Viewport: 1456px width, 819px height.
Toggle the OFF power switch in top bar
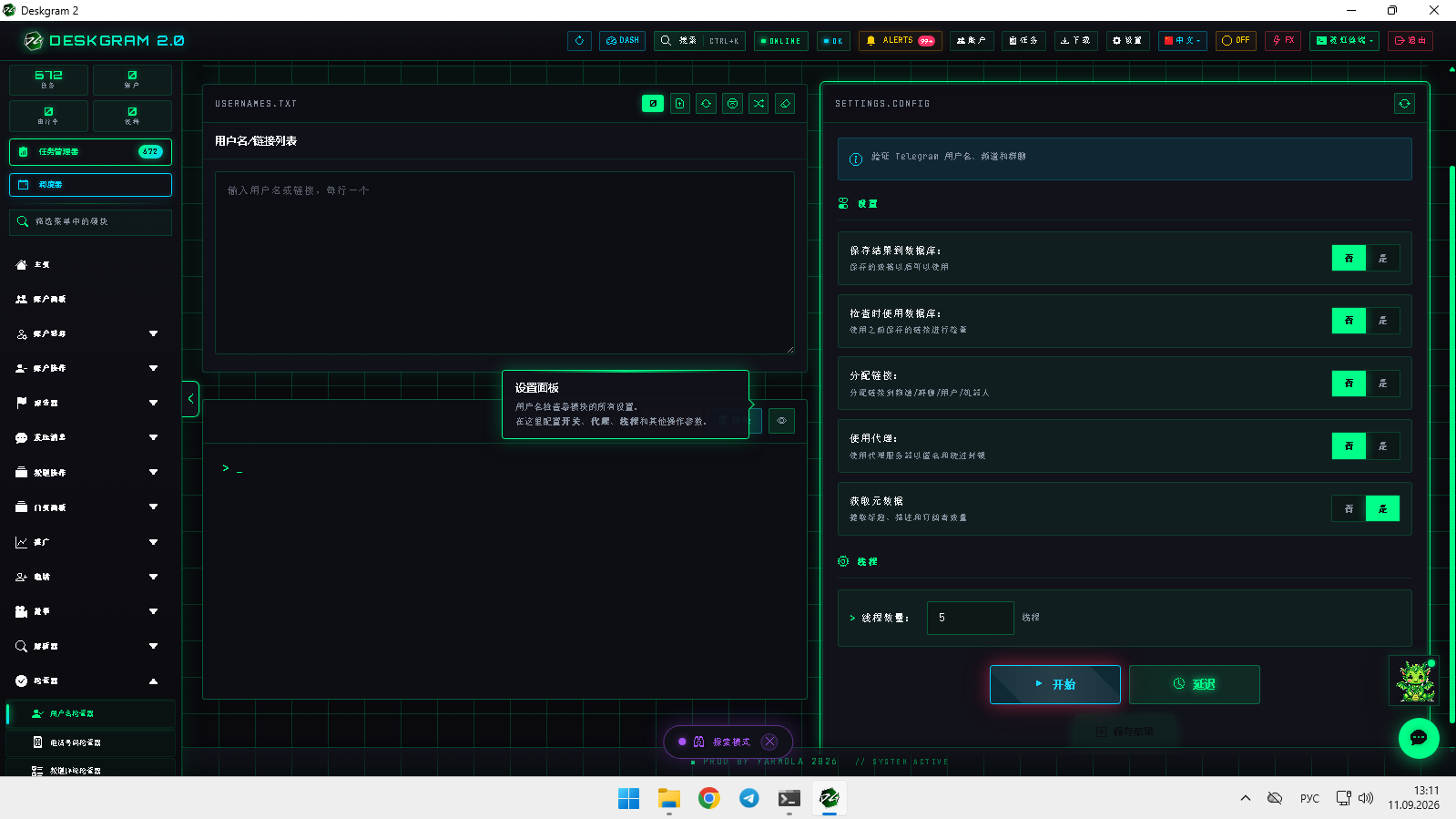[1236, 41]
